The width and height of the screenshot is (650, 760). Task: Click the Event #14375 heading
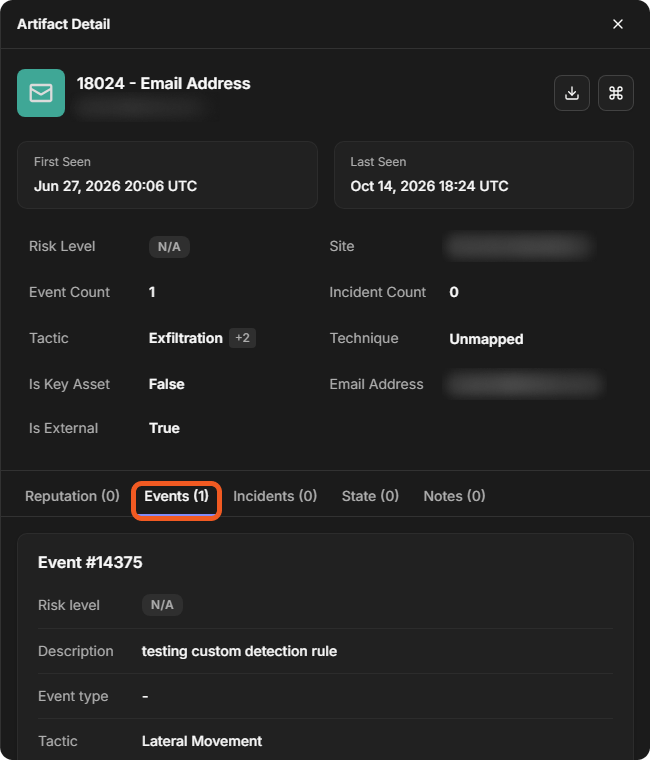[x=90, y=562]
